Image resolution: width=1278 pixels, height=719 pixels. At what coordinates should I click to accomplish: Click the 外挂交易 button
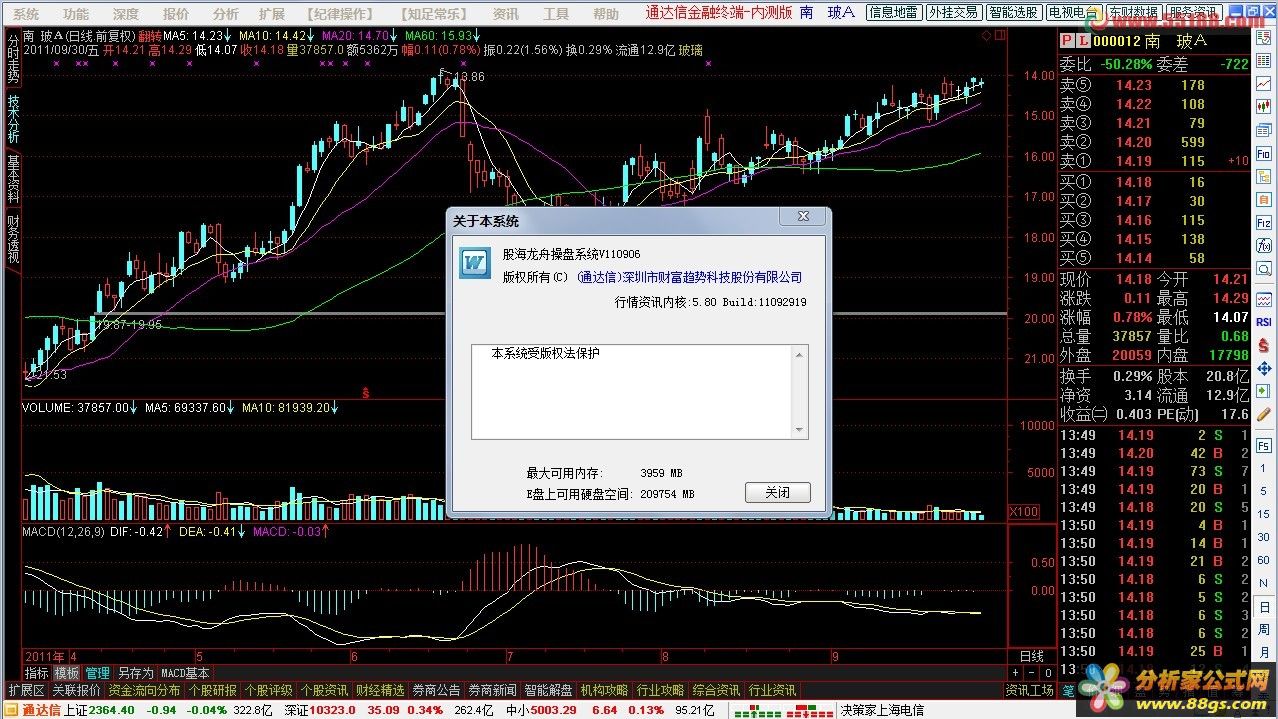[953, 13]
